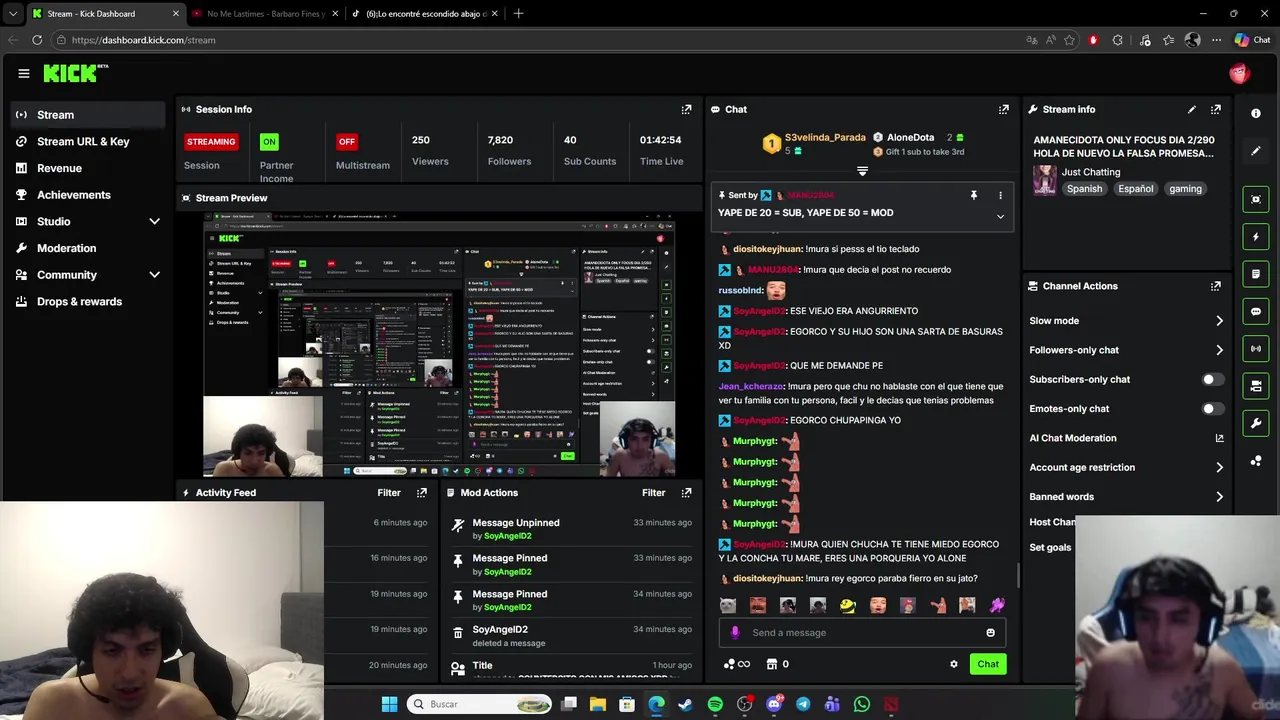
Task: Click Filter in Mod Actions panel
Action: [653, 492]
